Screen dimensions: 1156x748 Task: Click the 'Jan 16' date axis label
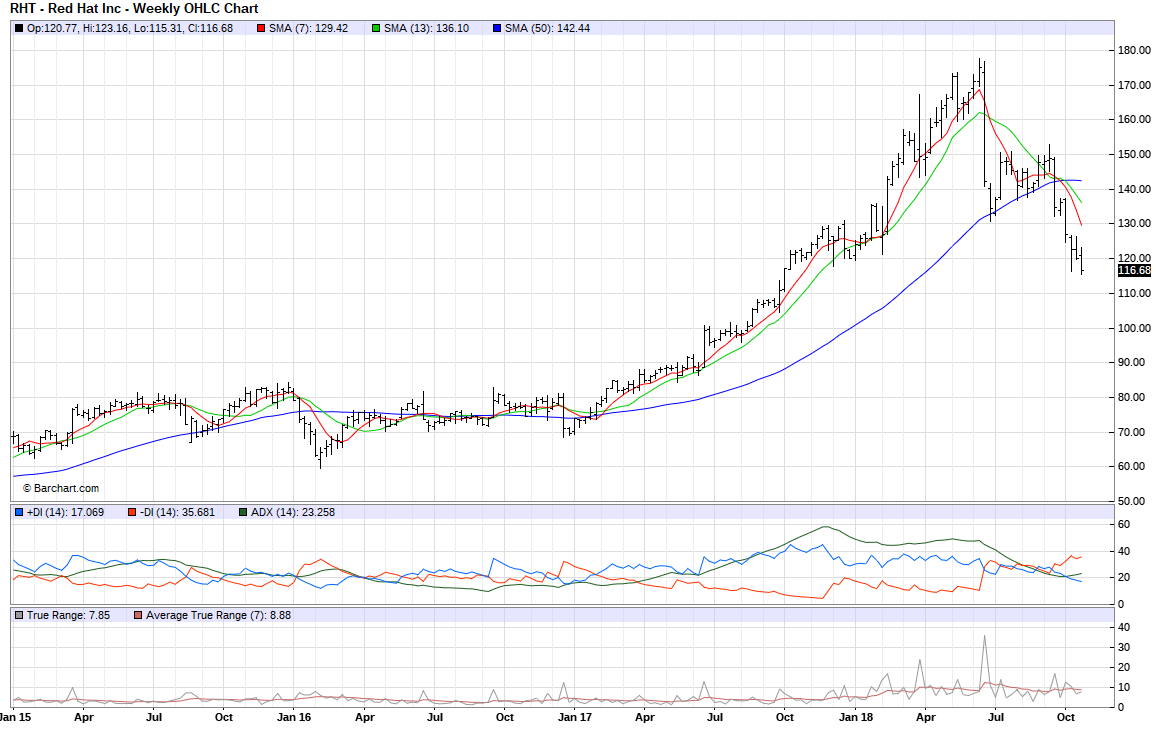(x=293, y=717)
